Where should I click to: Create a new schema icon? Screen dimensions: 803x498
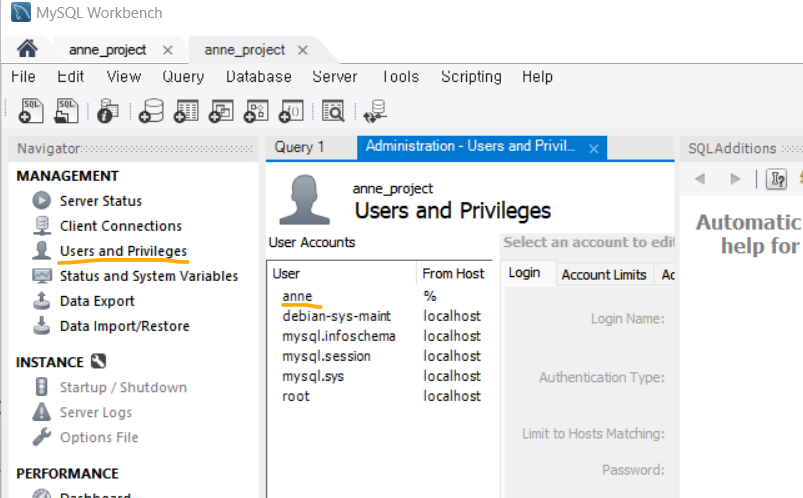(x=151, y=111)
